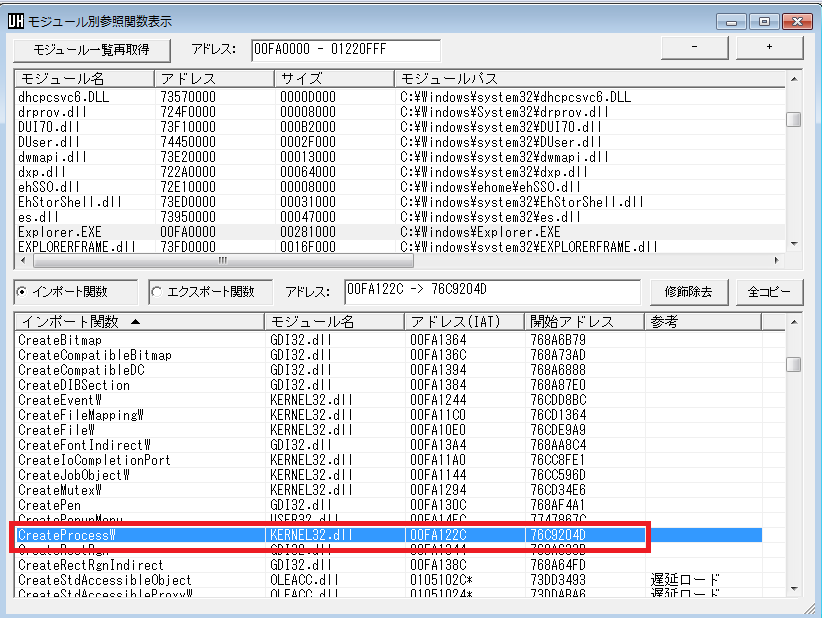The image size is (822, 618).
Task: Close the モジュール別参照関数表示 window
Action: (x=797, y=21)
